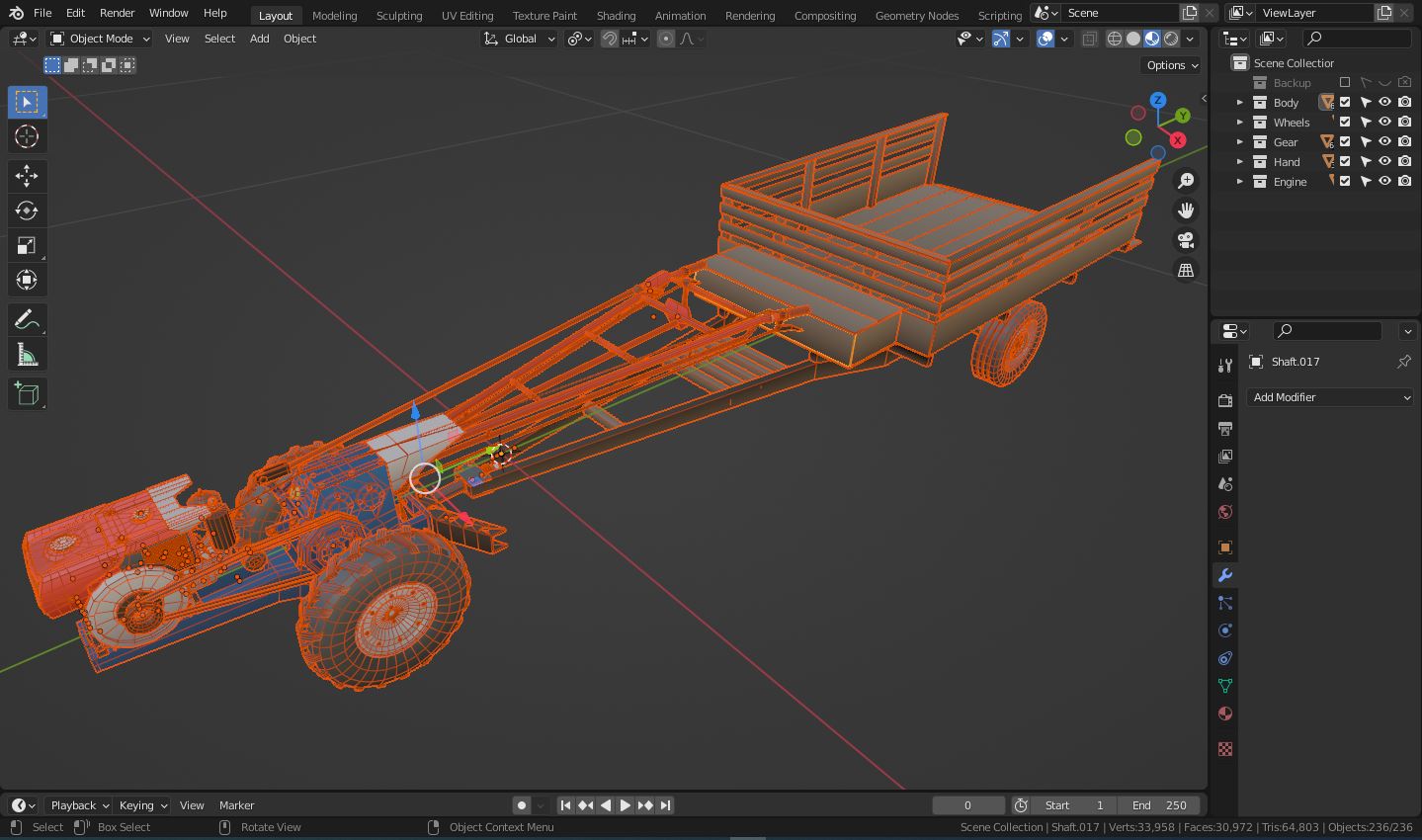The width and height of the screenshot is (1422, 840).
Task: Enable the Backup collection checkbox
Action: pos(1345,82)
